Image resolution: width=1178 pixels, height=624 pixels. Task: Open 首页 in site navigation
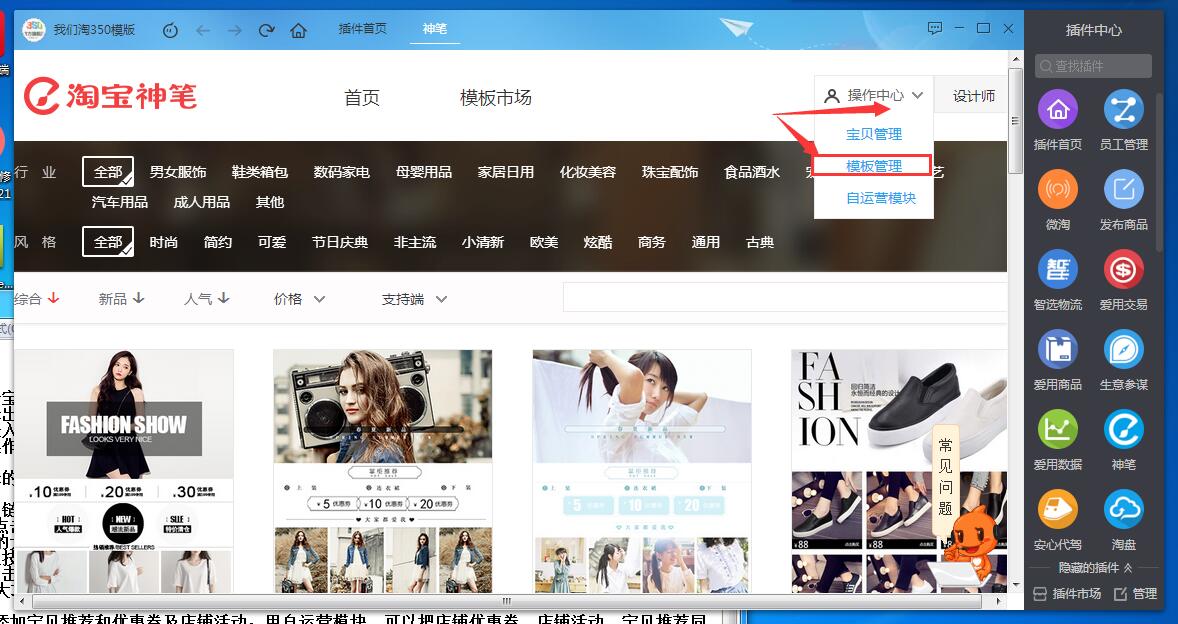(362, 98)
